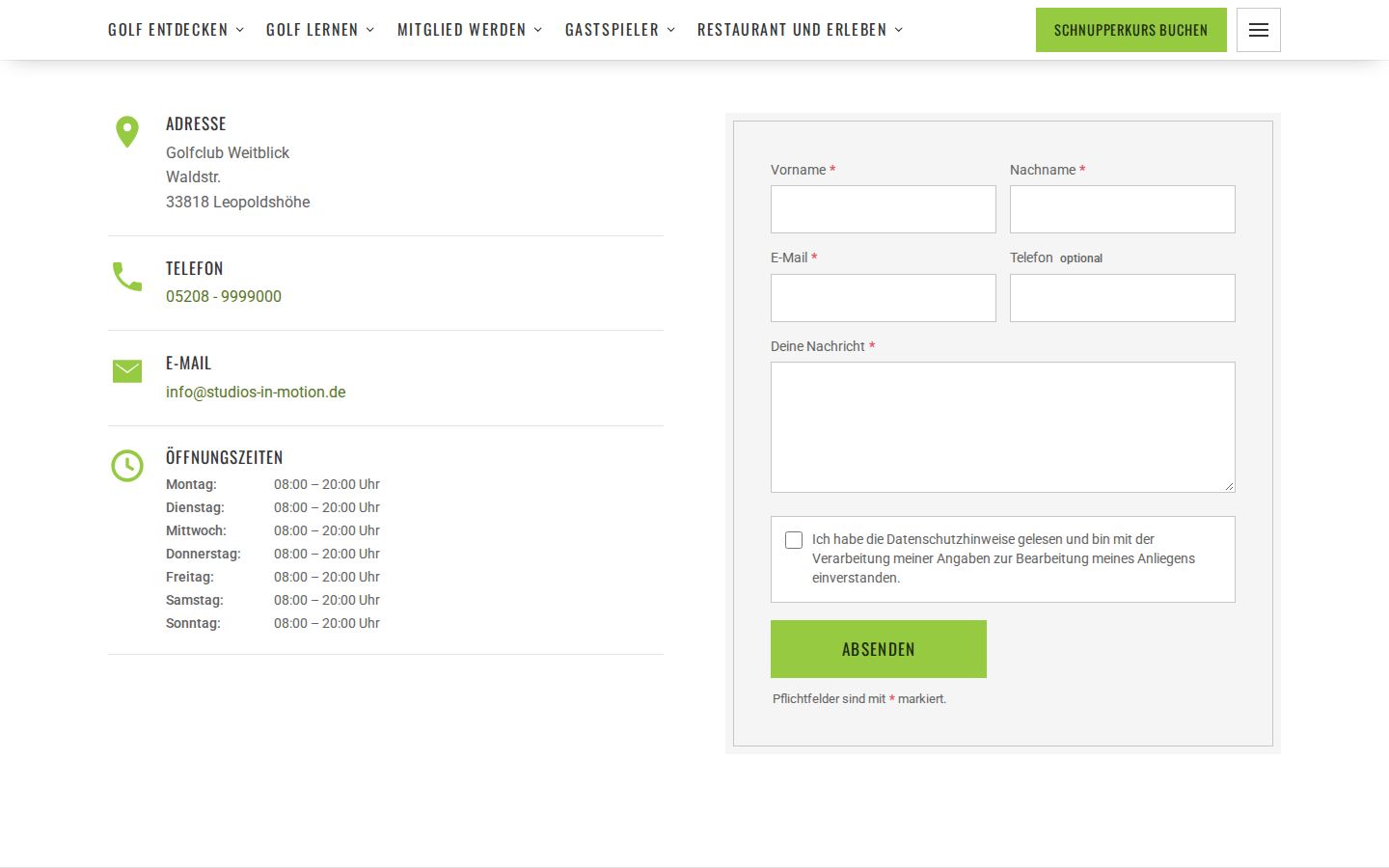Click into the Deine Nachricht textarea
This screenshot has height=868, width=1389.
pos(1003,427)
